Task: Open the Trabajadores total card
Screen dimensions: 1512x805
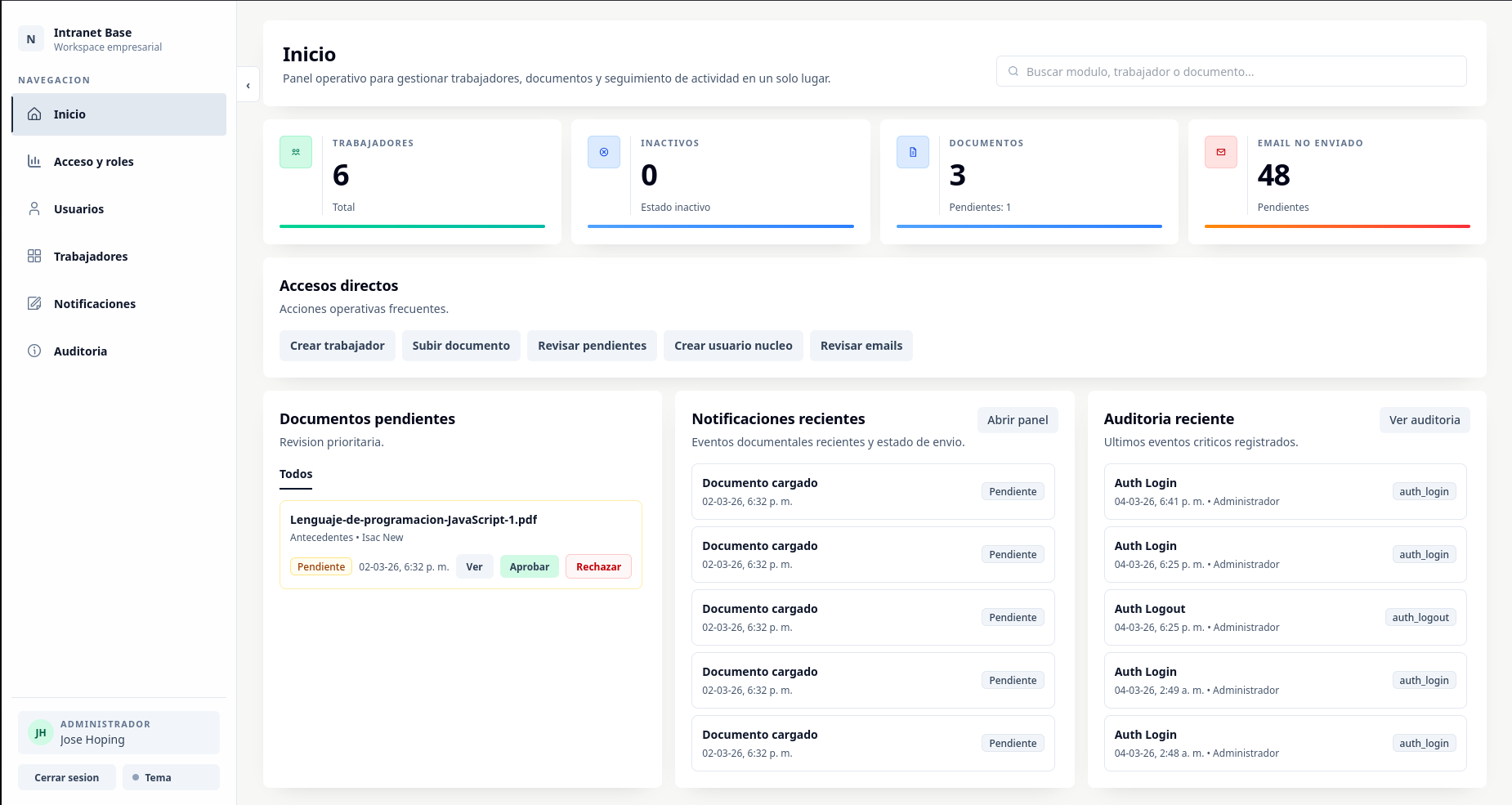Action: (412, 181)
